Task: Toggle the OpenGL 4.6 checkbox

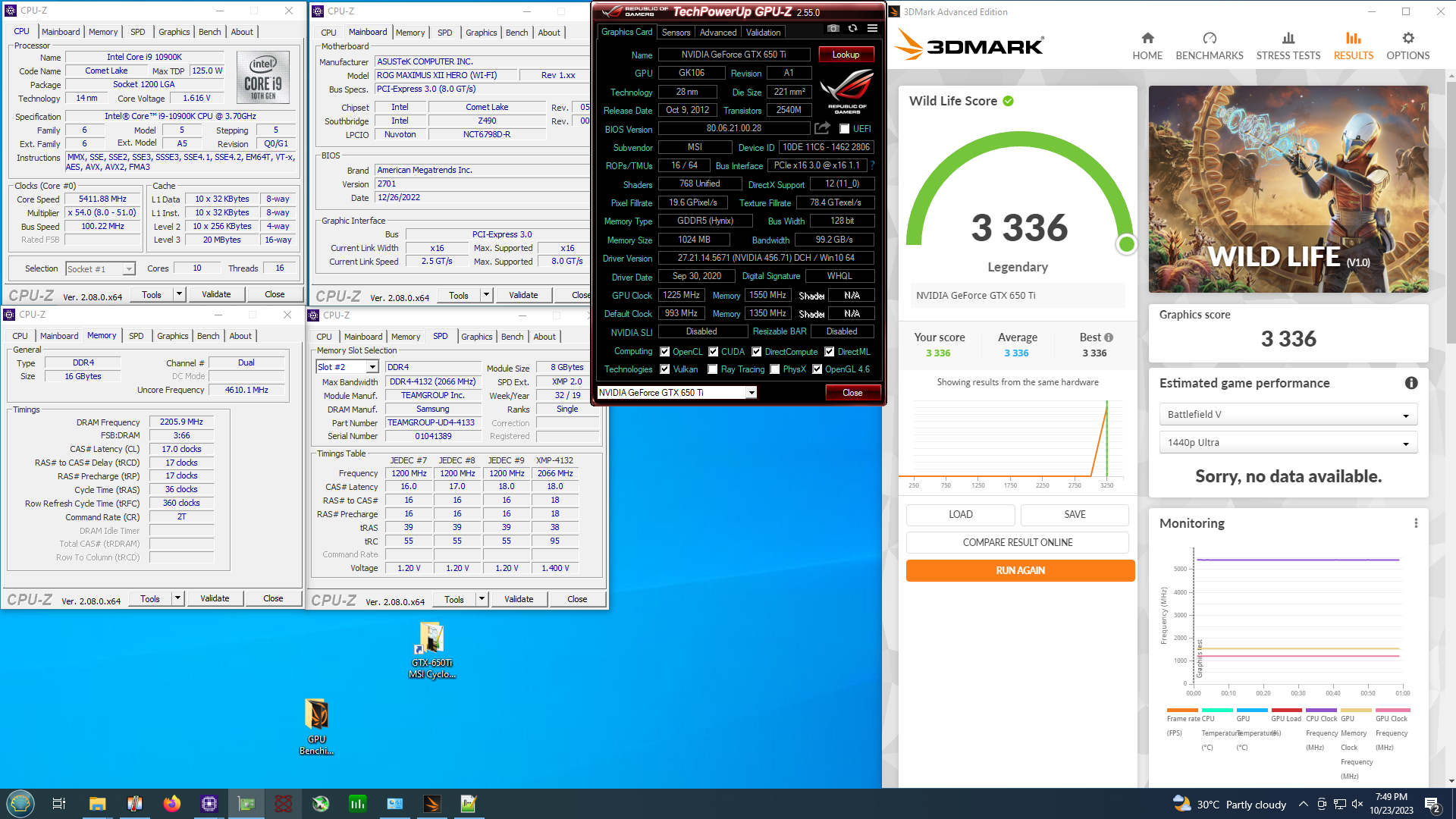Action: coord(817,369)
